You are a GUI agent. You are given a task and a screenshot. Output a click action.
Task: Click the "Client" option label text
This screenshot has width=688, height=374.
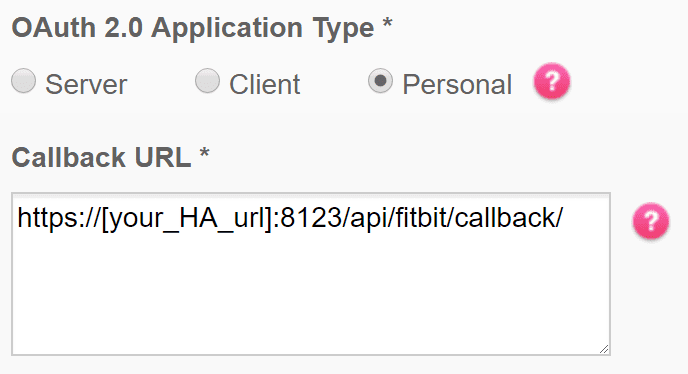coord(265,84)
